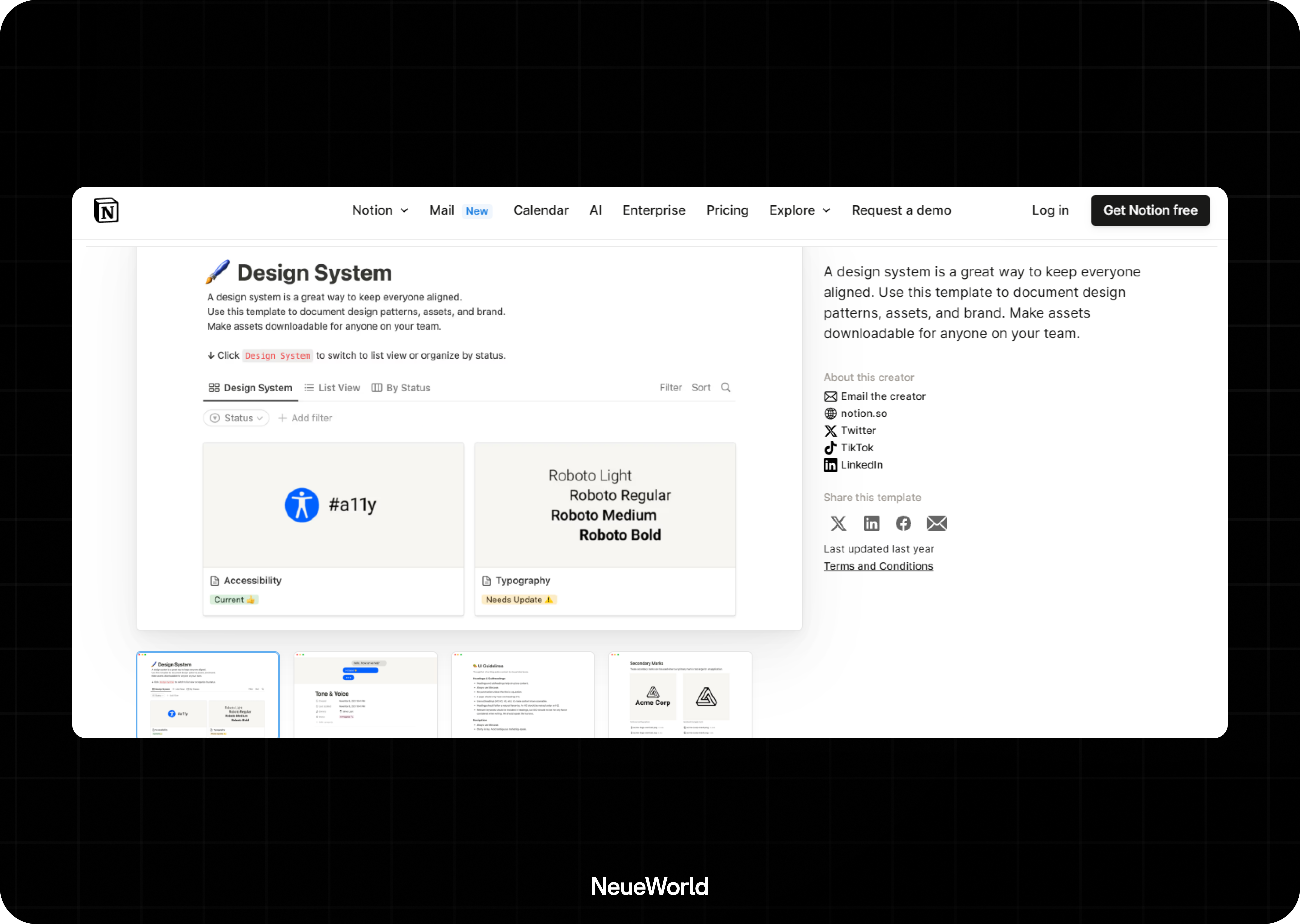
Task: Click the LinkedIn icon beside LinkedIn text
Action: 830,465
